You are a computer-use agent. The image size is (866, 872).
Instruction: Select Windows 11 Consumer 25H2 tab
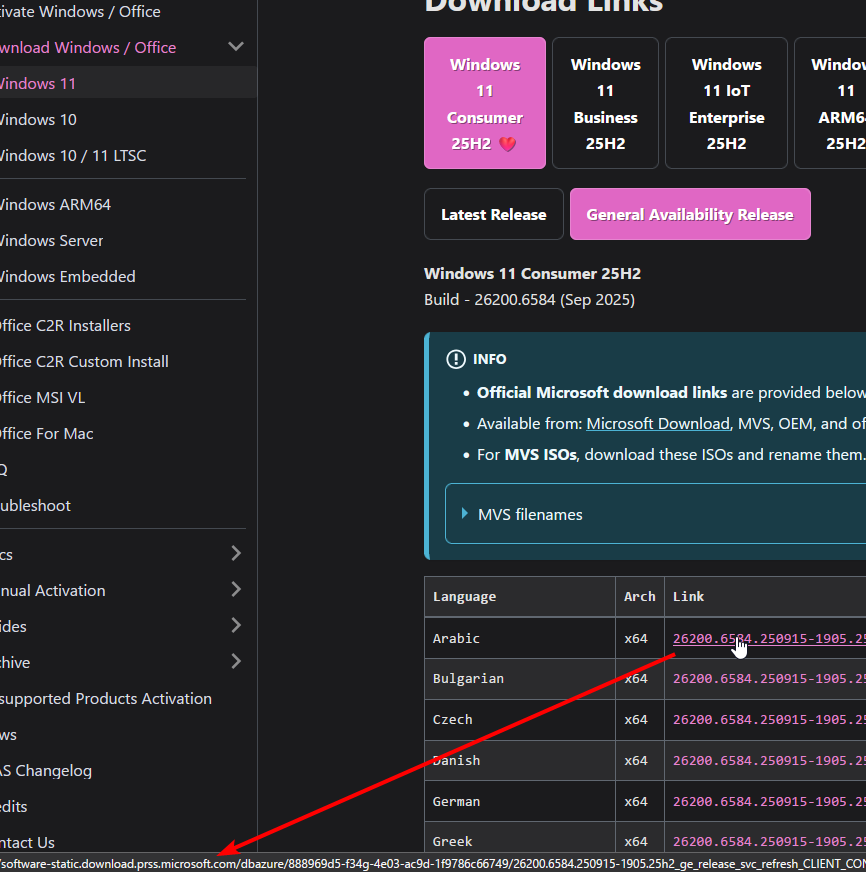point(484,103)
